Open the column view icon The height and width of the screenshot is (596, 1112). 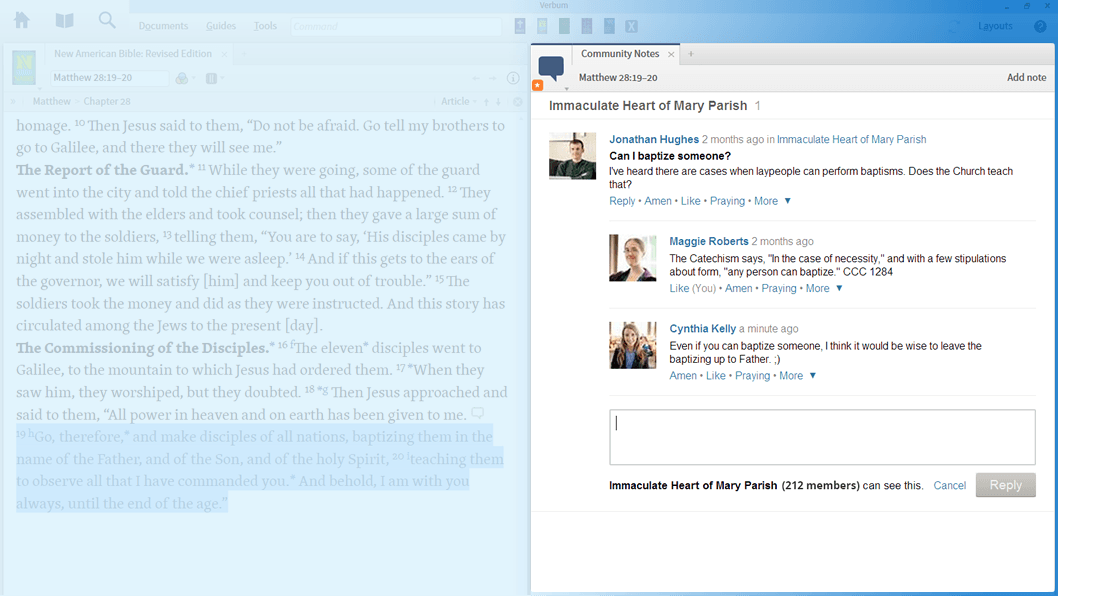(x=211, y=78)
